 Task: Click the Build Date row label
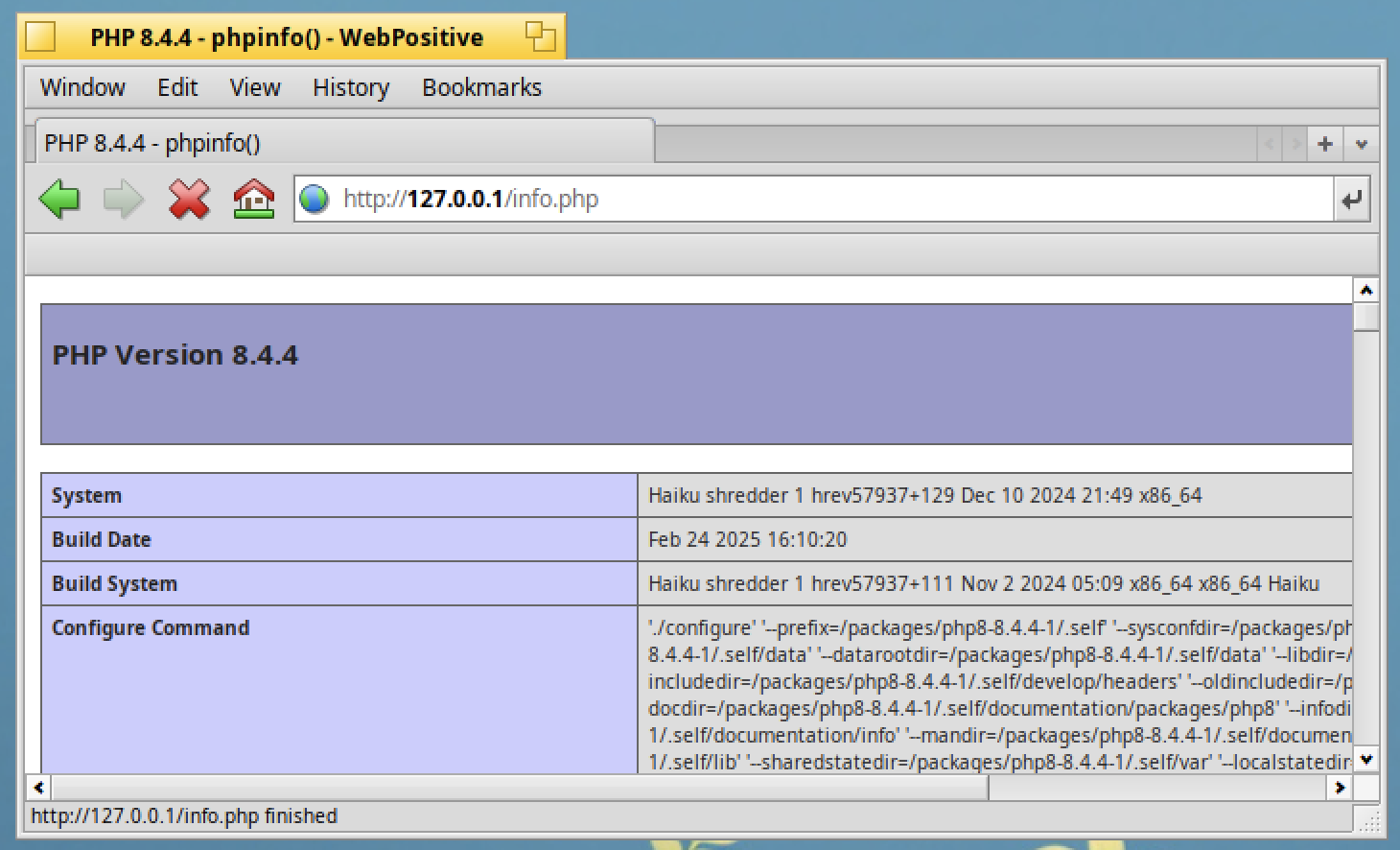(x=101, y=539)
